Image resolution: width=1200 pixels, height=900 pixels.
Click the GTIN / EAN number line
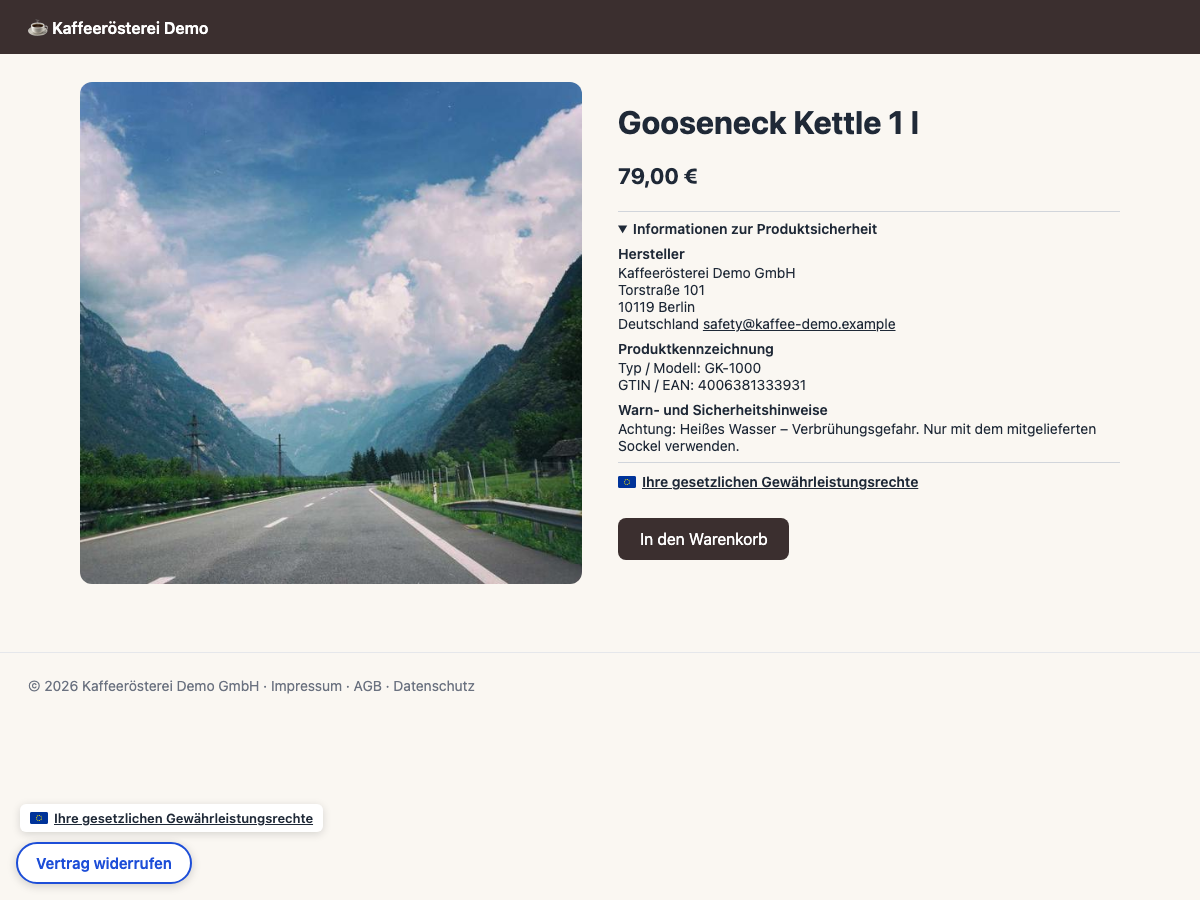(x=712, y=385)
